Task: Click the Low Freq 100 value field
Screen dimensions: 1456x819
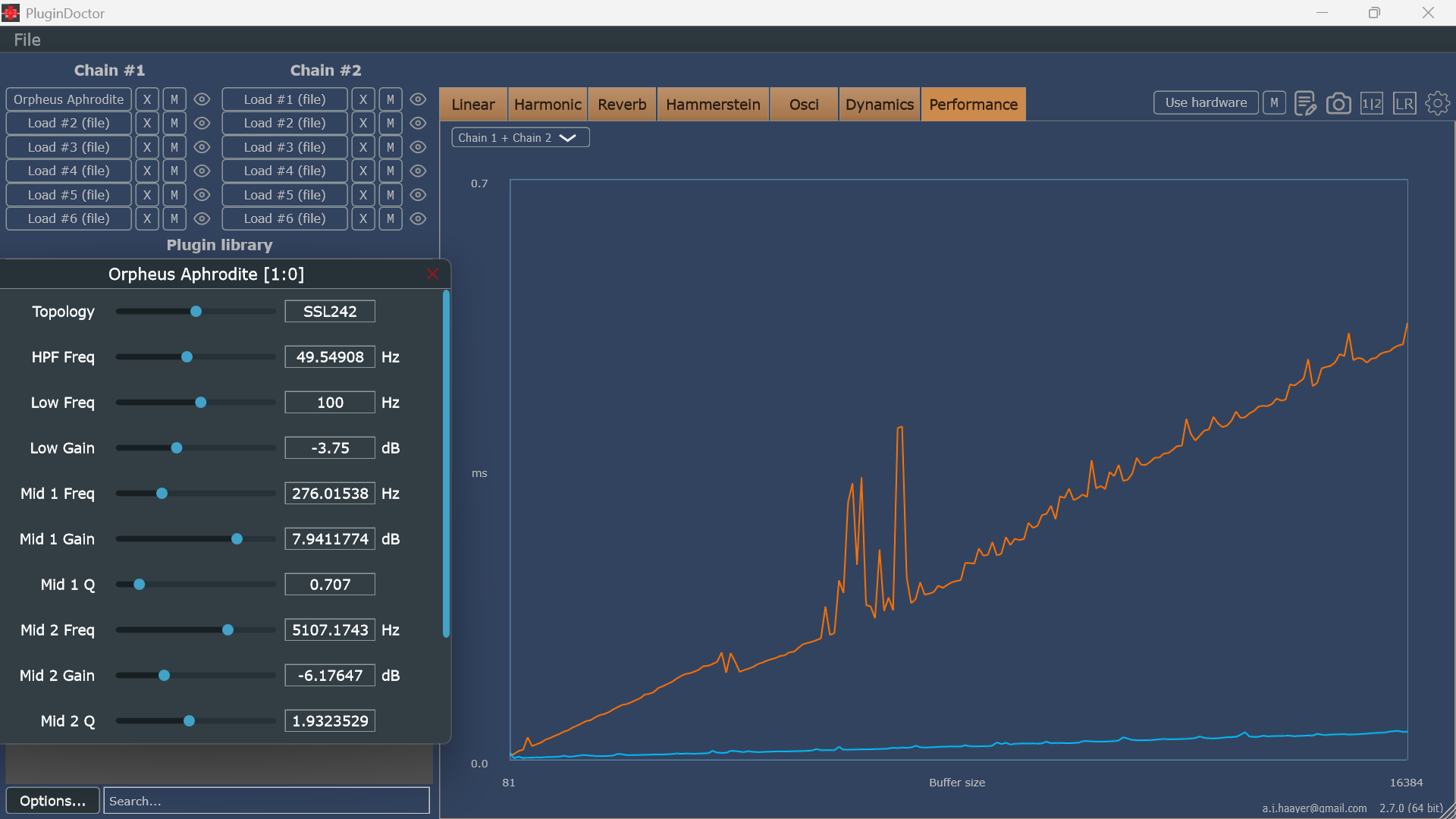Action: 330,403
